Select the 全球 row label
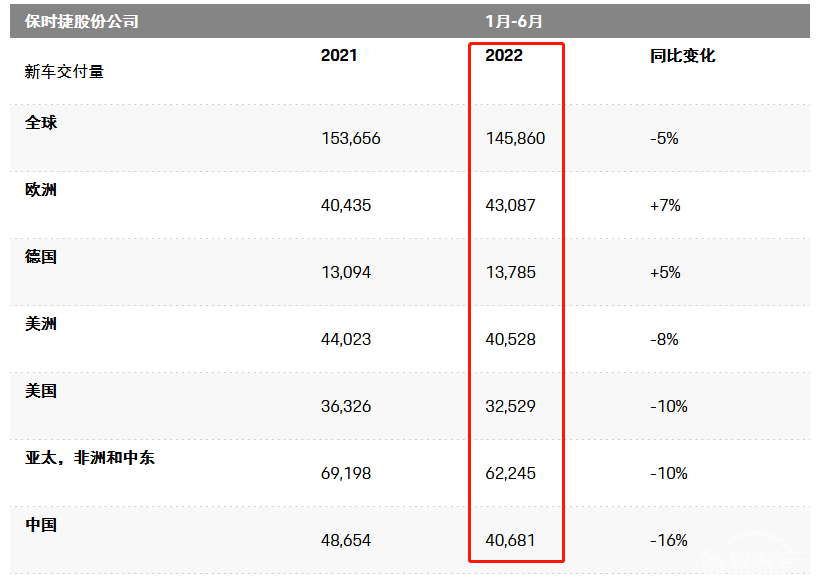This screenshot has height=579, width=822. (x=41, y=122)
